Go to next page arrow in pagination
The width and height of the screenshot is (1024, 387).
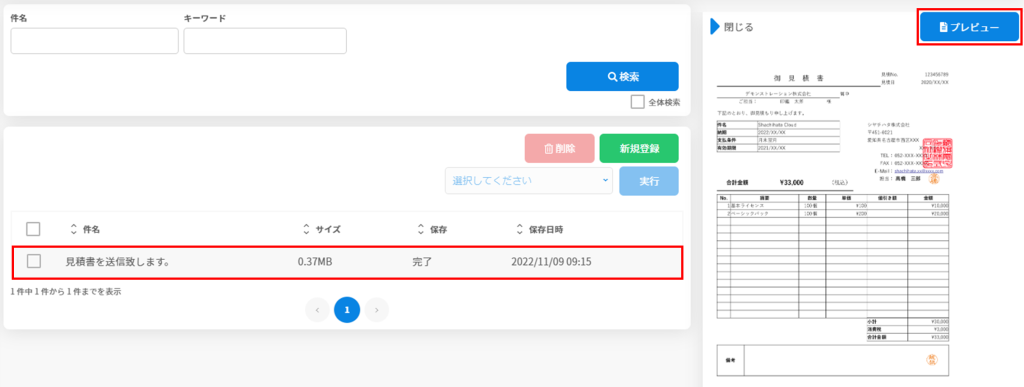pos(377,310)
